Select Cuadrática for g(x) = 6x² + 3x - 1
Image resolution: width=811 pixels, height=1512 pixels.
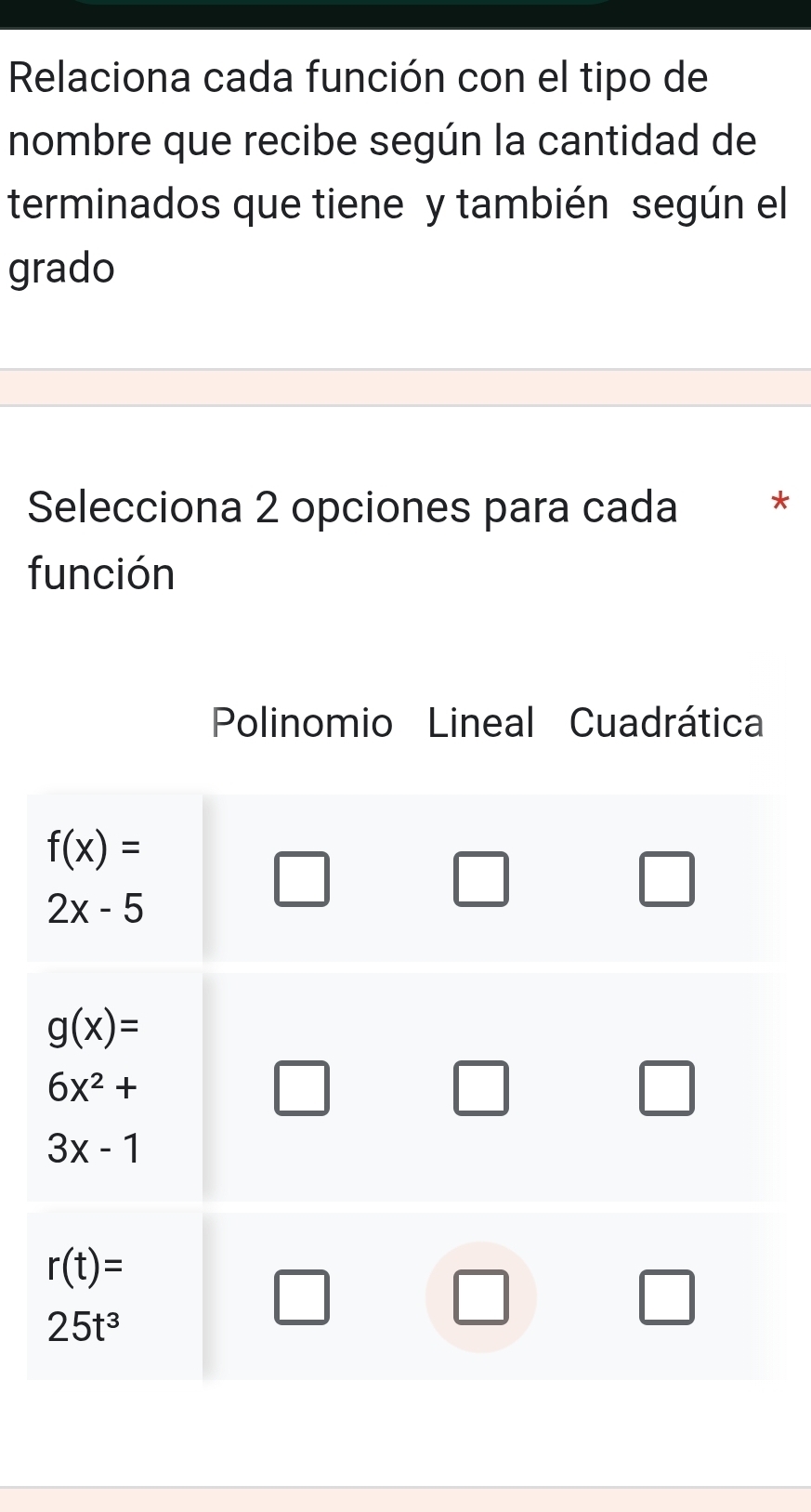click(667, 1087)
